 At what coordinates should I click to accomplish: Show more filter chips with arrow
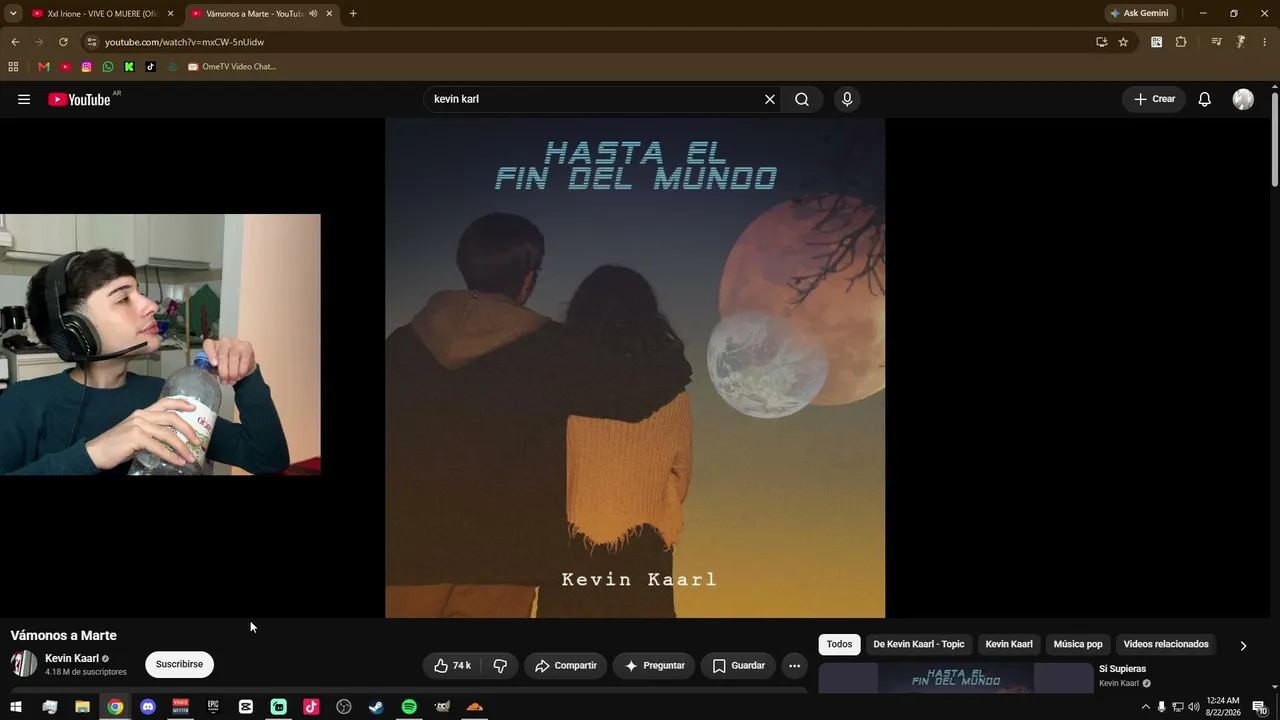pyautogui.click(x=1243, y=645)
